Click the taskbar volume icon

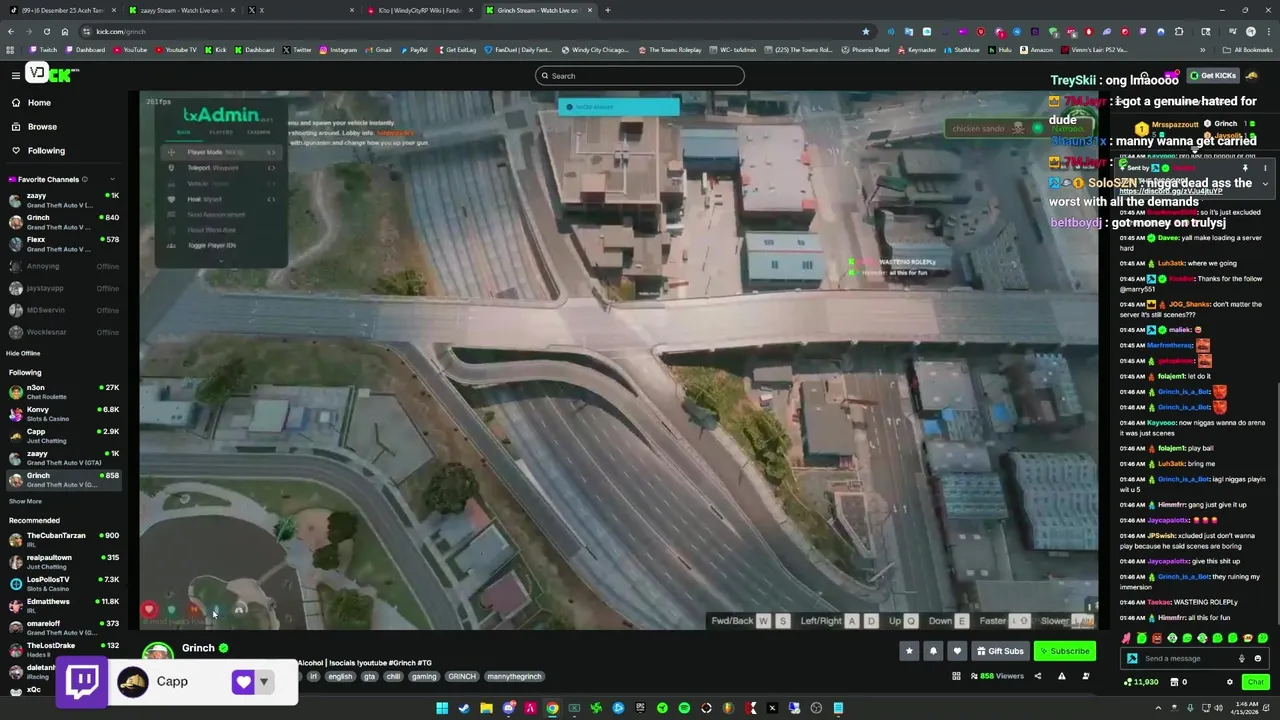(1217, 708)
